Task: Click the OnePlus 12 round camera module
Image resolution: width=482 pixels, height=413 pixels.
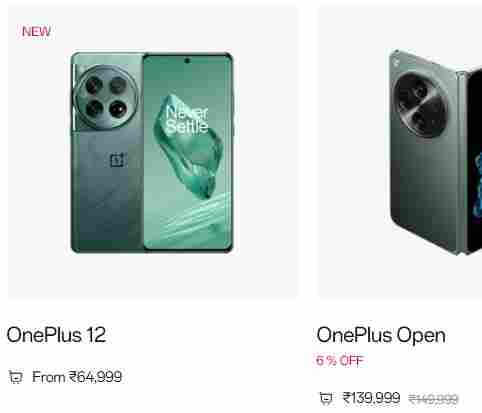Action: coord(106,97)
